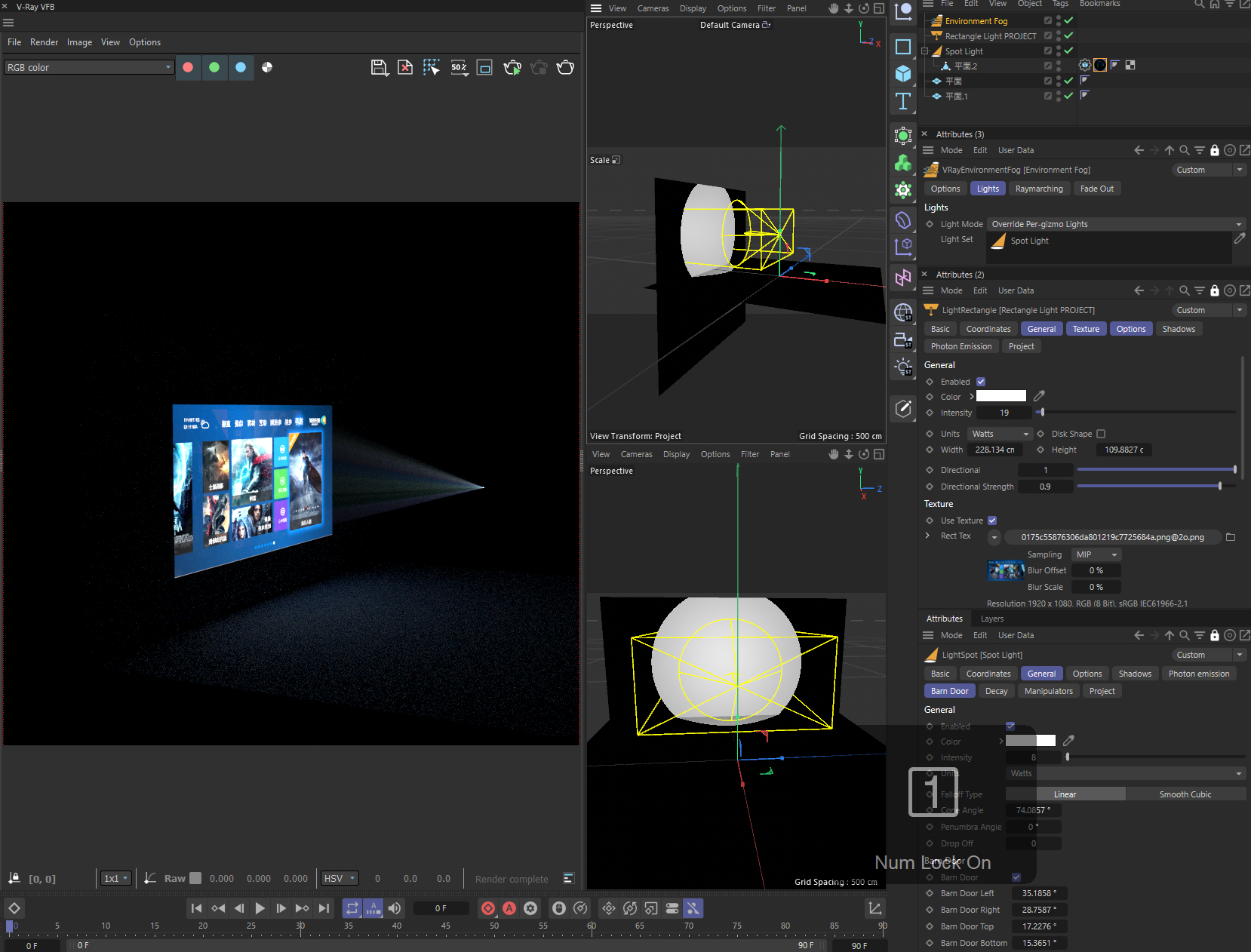Browse for Rect Tex file with folder icon
The height and width of the screenshot is (952, 1251).
(x=1231, y=537)
